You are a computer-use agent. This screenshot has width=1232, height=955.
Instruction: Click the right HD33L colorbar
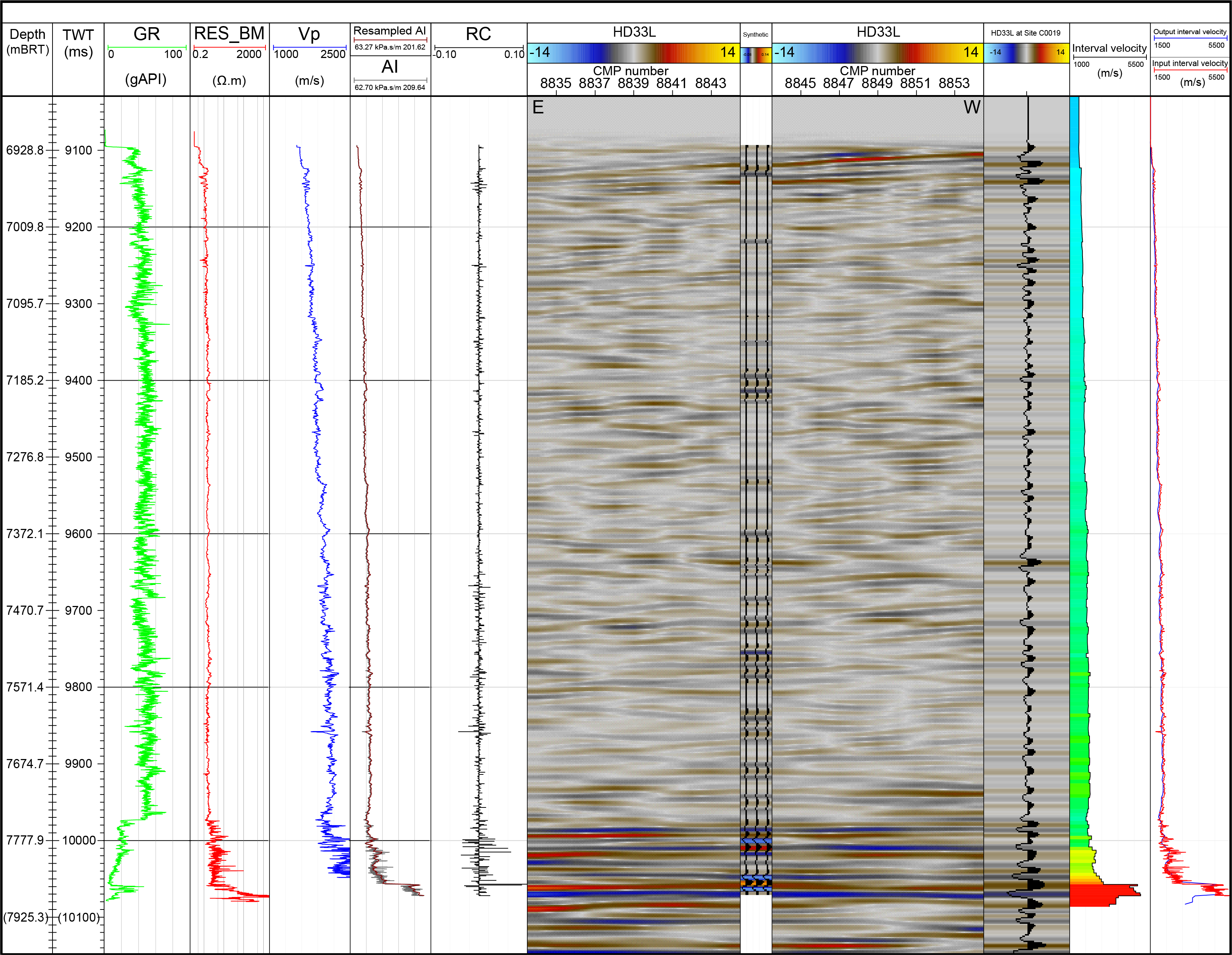877,53
